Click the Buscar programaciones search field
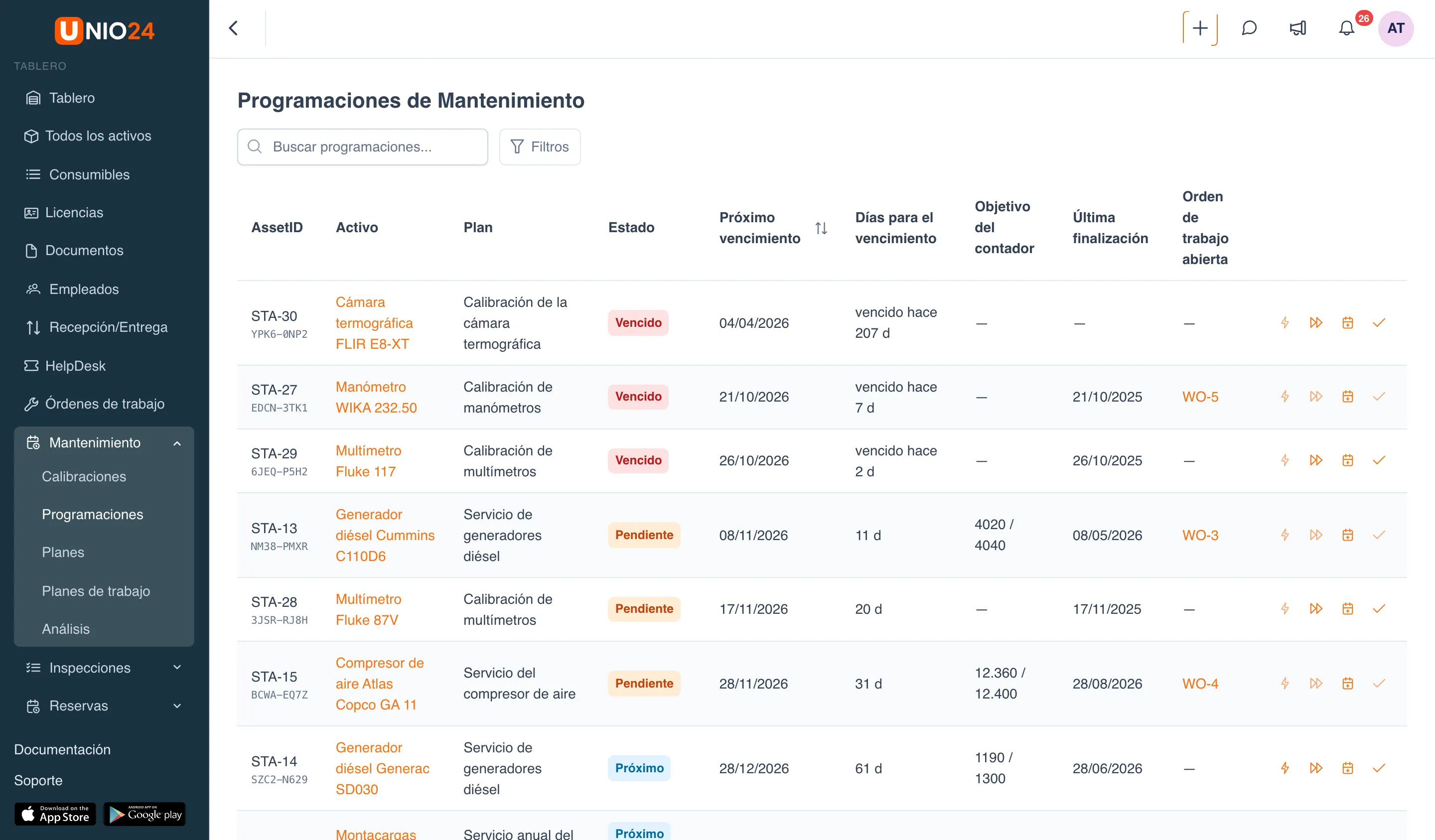The width and height of the screenshot is (1435, 840). pyautogui.click(x=362, y=147)
